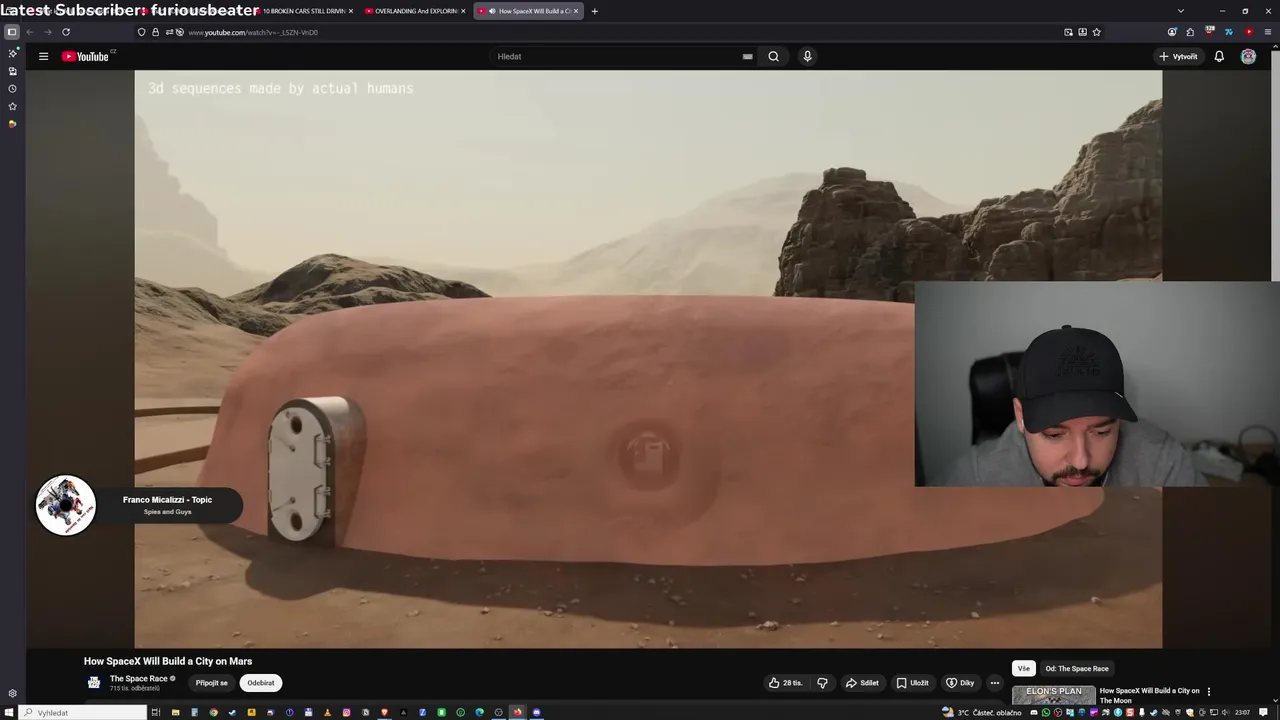The image size is (1280, 720).
Task: Share the video via Sdílet
Action: pyautogui.click(x=862, y=683)
